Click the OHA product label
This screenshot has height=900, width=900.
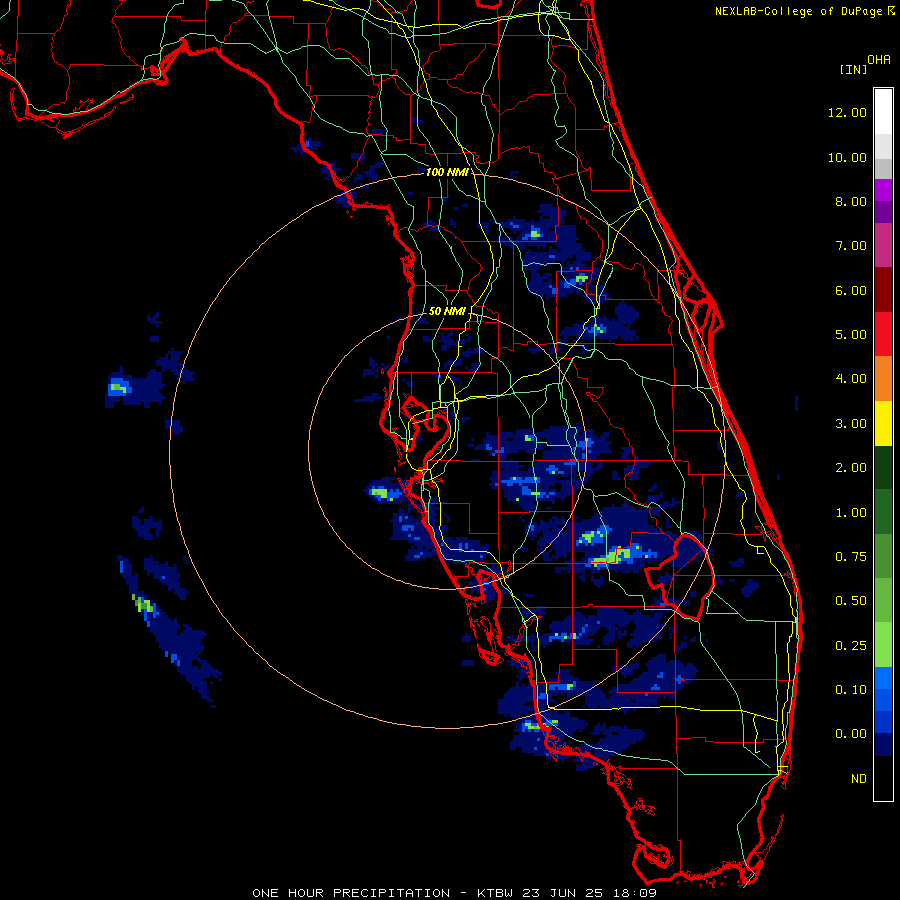pos(879,59)
